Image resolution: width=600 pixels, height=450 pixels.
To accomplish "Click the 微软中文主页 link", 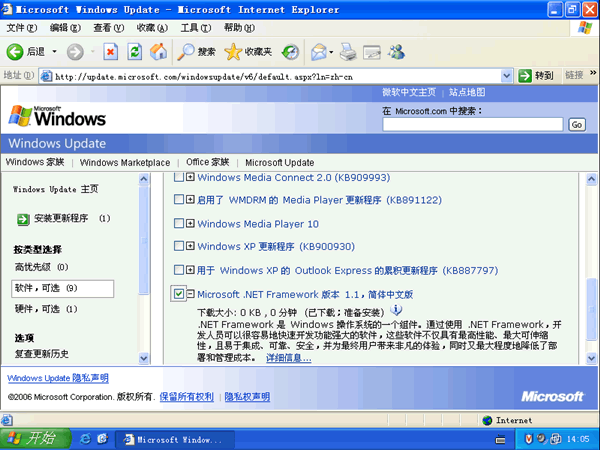I will (x=409, y=92).
